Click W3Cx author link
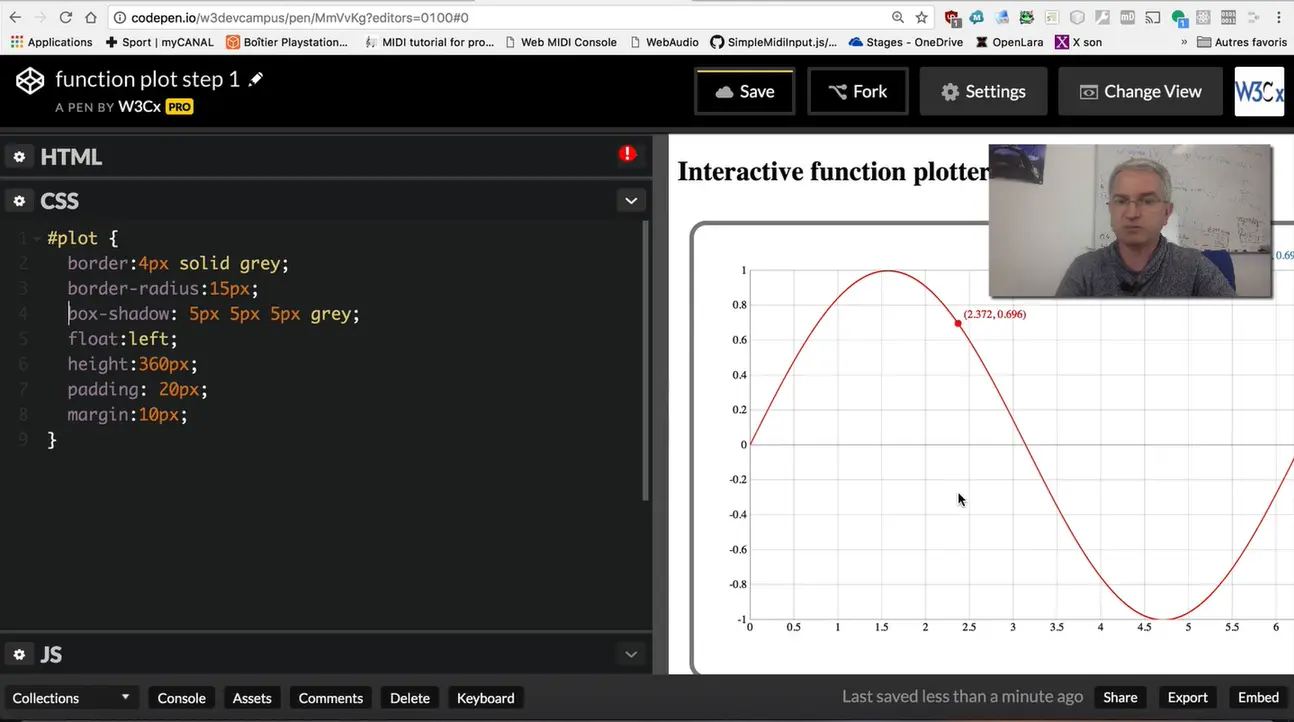Image resolution: width=1294 pixels, height=722 pixels. (x=139, y=106)
